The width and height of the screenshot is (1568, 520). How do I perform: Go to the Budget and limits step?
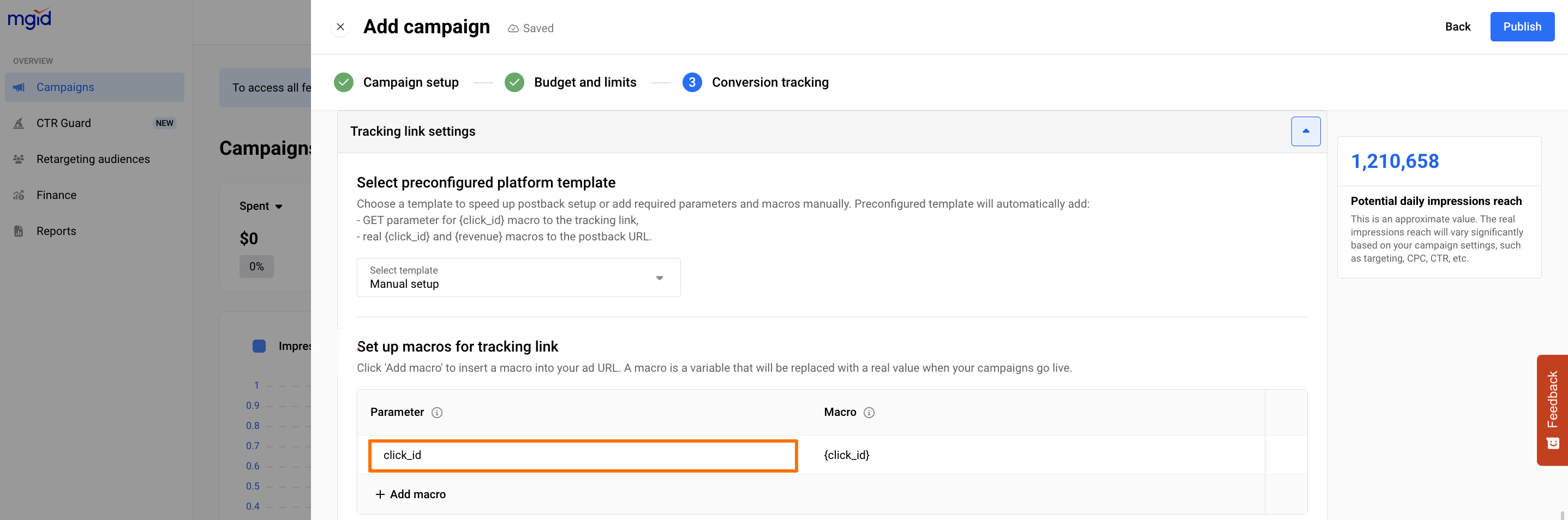click(584, 82)
